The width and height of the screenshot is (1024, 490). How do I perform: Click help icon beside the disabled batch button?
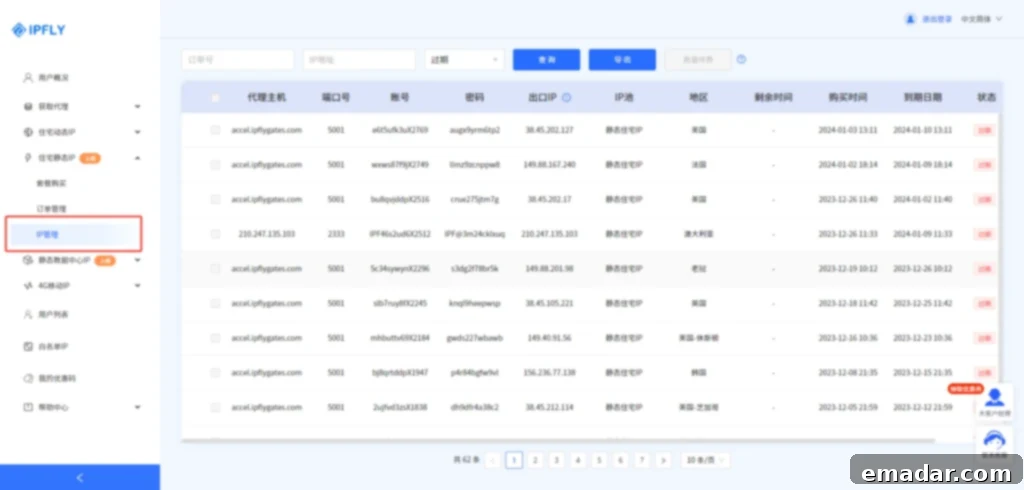click(x=741, y=59)
